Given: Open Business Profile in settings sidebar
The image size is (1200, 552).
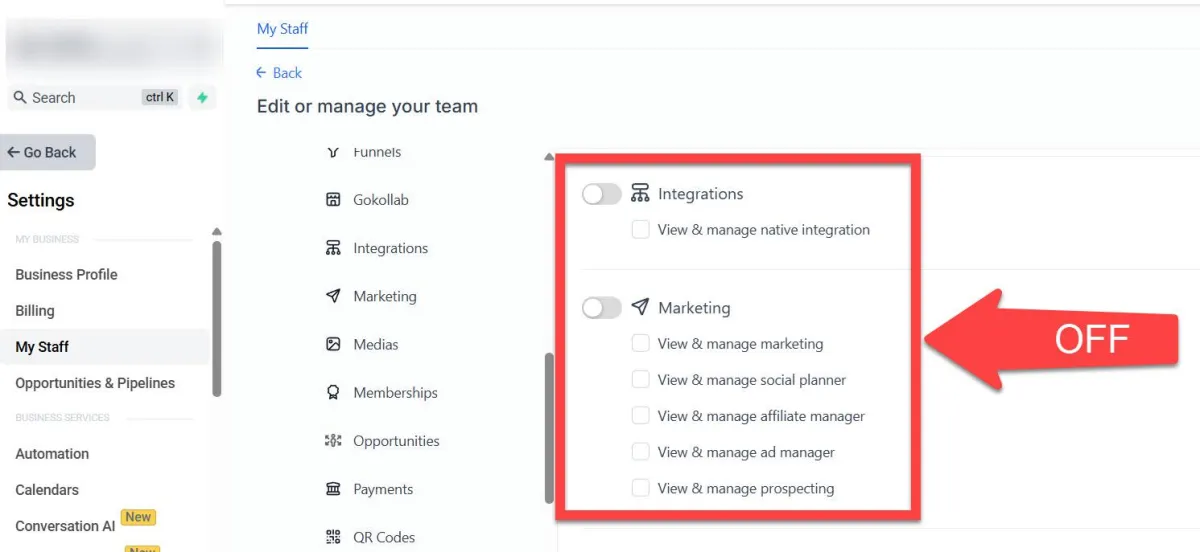Looking at the screenshot, I should pos(66,274).
